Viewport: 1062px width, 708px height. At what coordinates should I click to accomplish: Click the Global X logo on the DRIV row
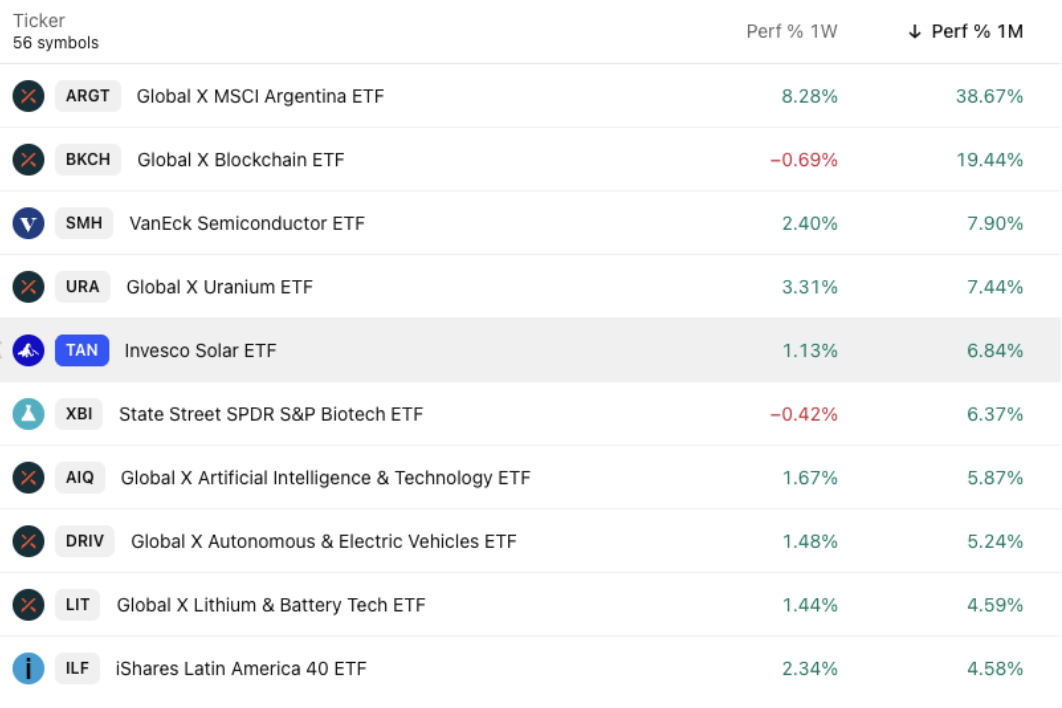29,541
